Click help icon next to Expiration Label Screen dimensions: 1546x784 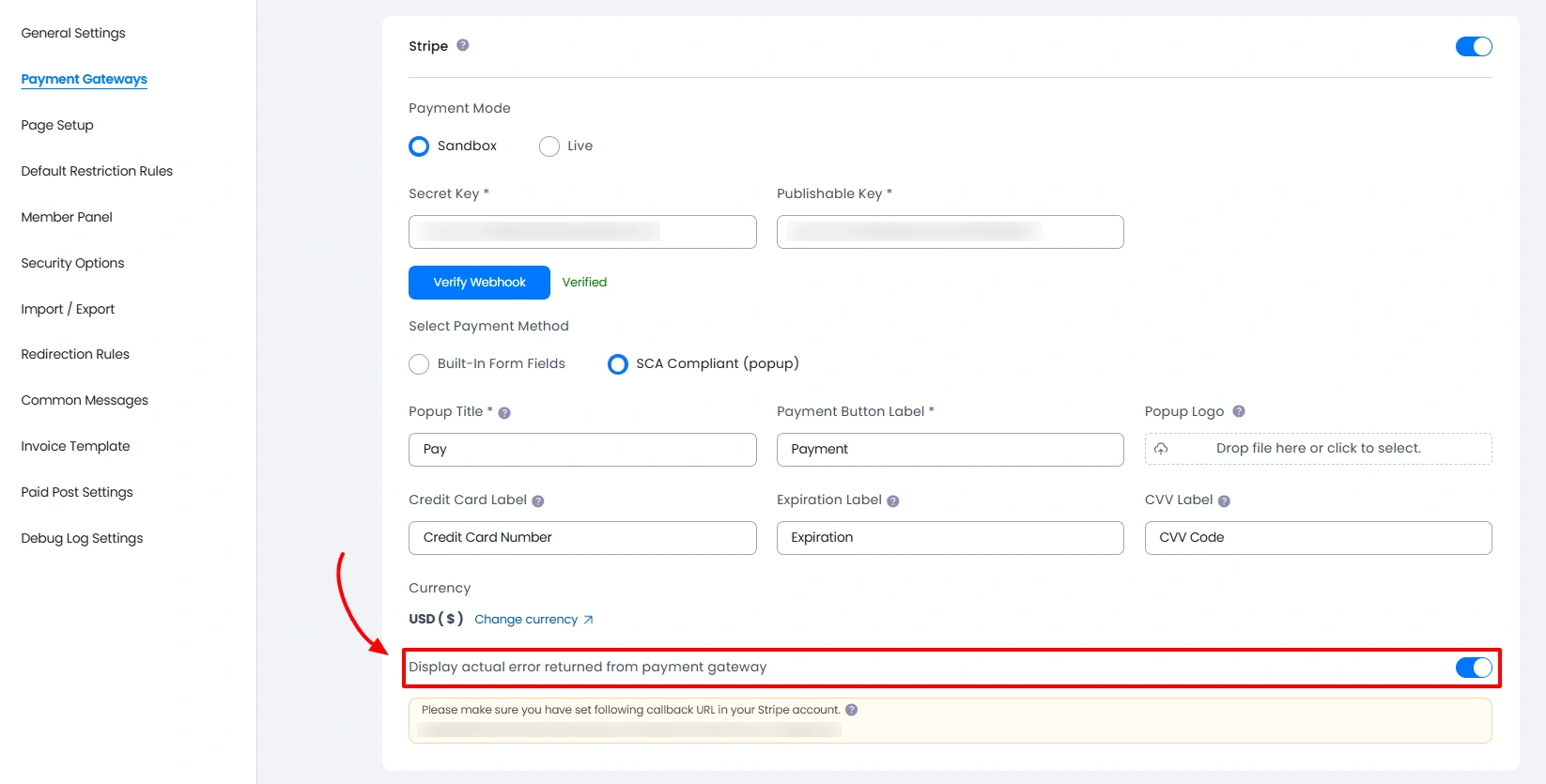click(x=893, y=501)
